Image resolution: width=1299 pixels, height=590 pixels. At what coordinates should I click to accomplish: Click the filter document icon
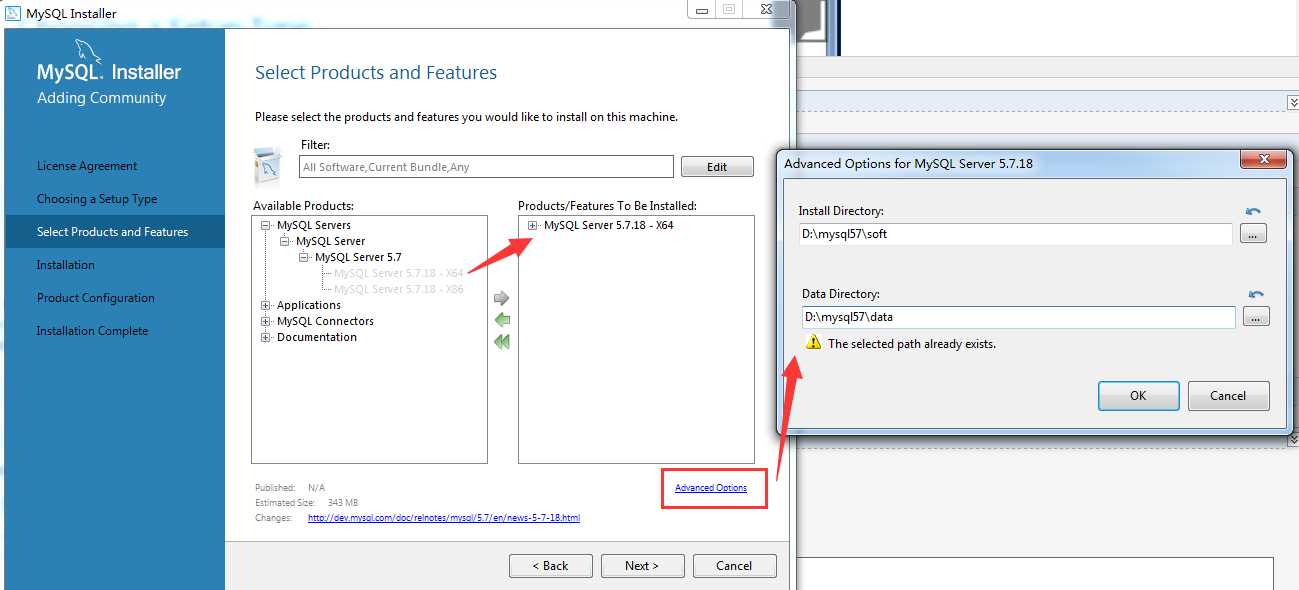pos(268,166)
